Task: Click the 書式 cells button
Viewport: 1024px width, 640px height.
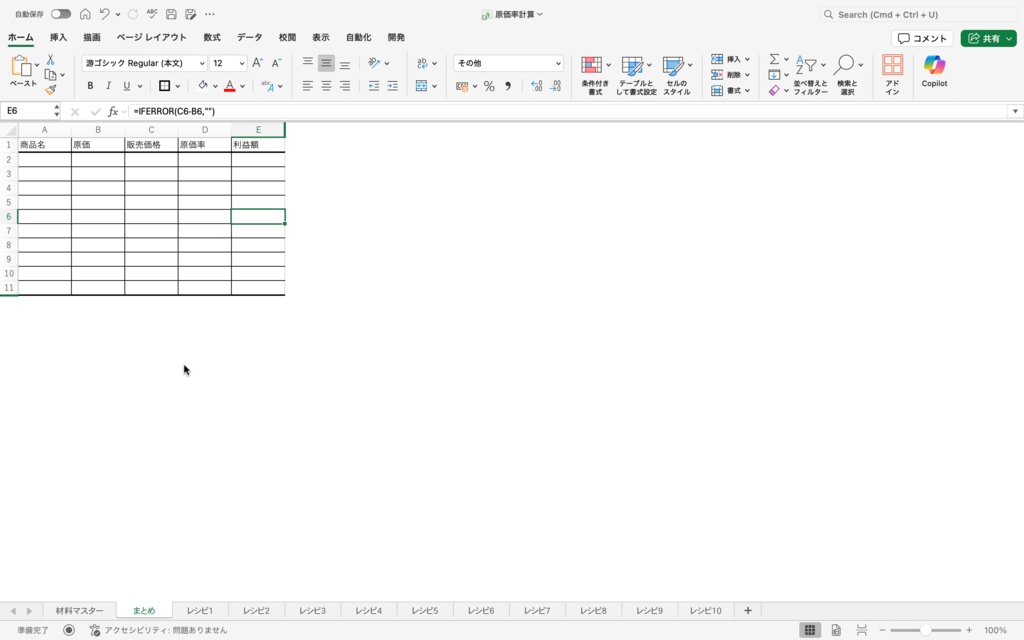Action: (730, 91)
